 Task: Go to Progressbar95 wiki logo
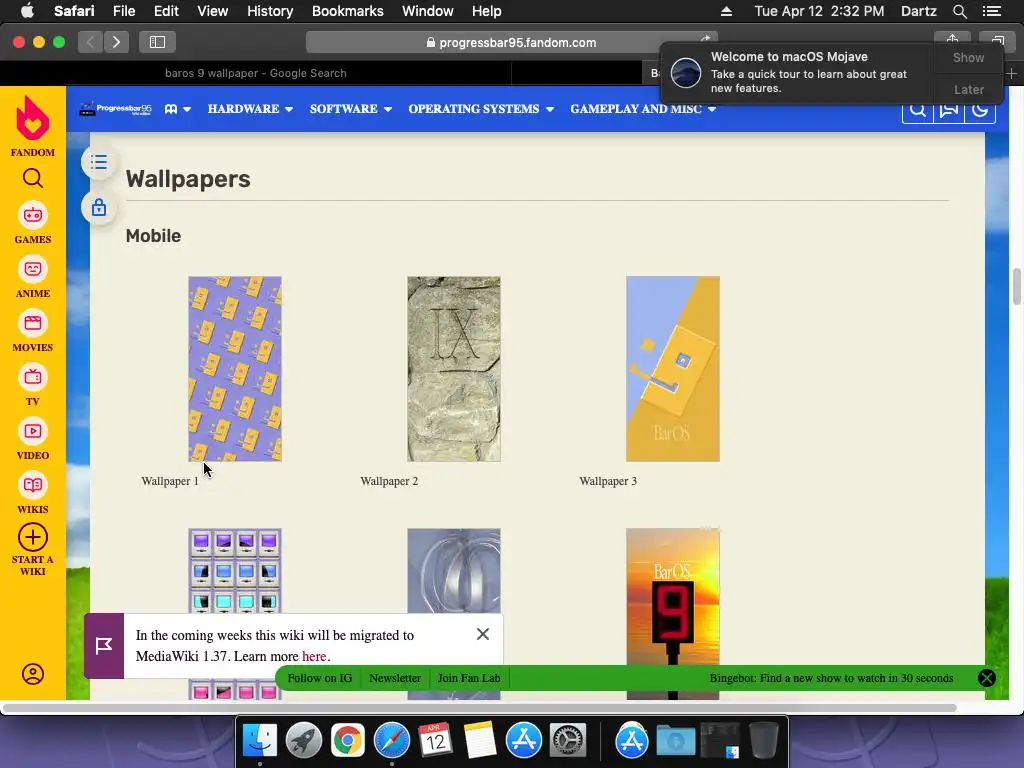(x=116, y=109)
